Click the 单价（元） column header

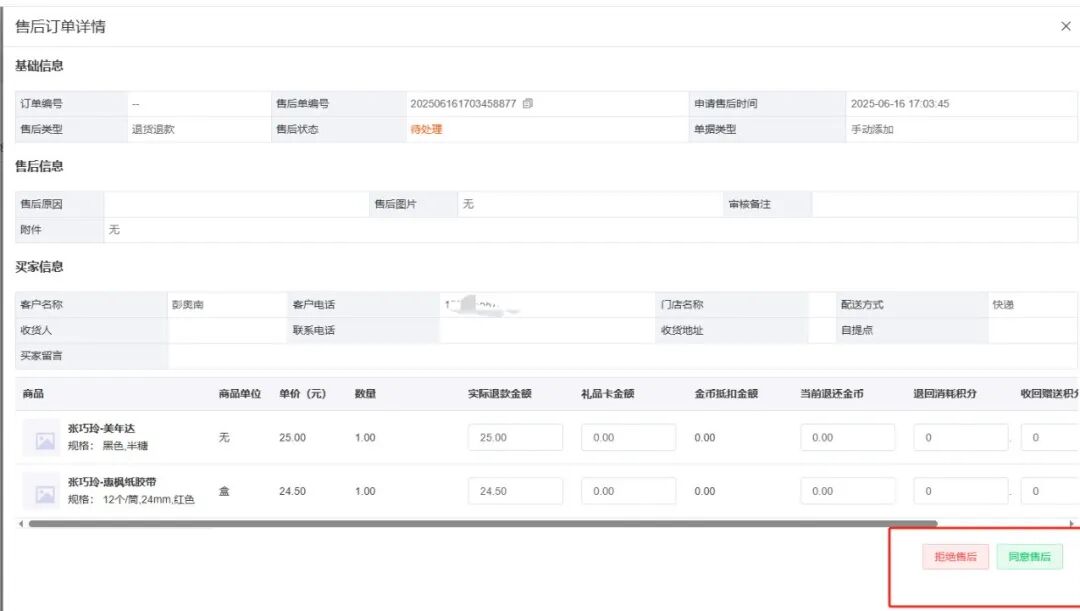point(302,394)
